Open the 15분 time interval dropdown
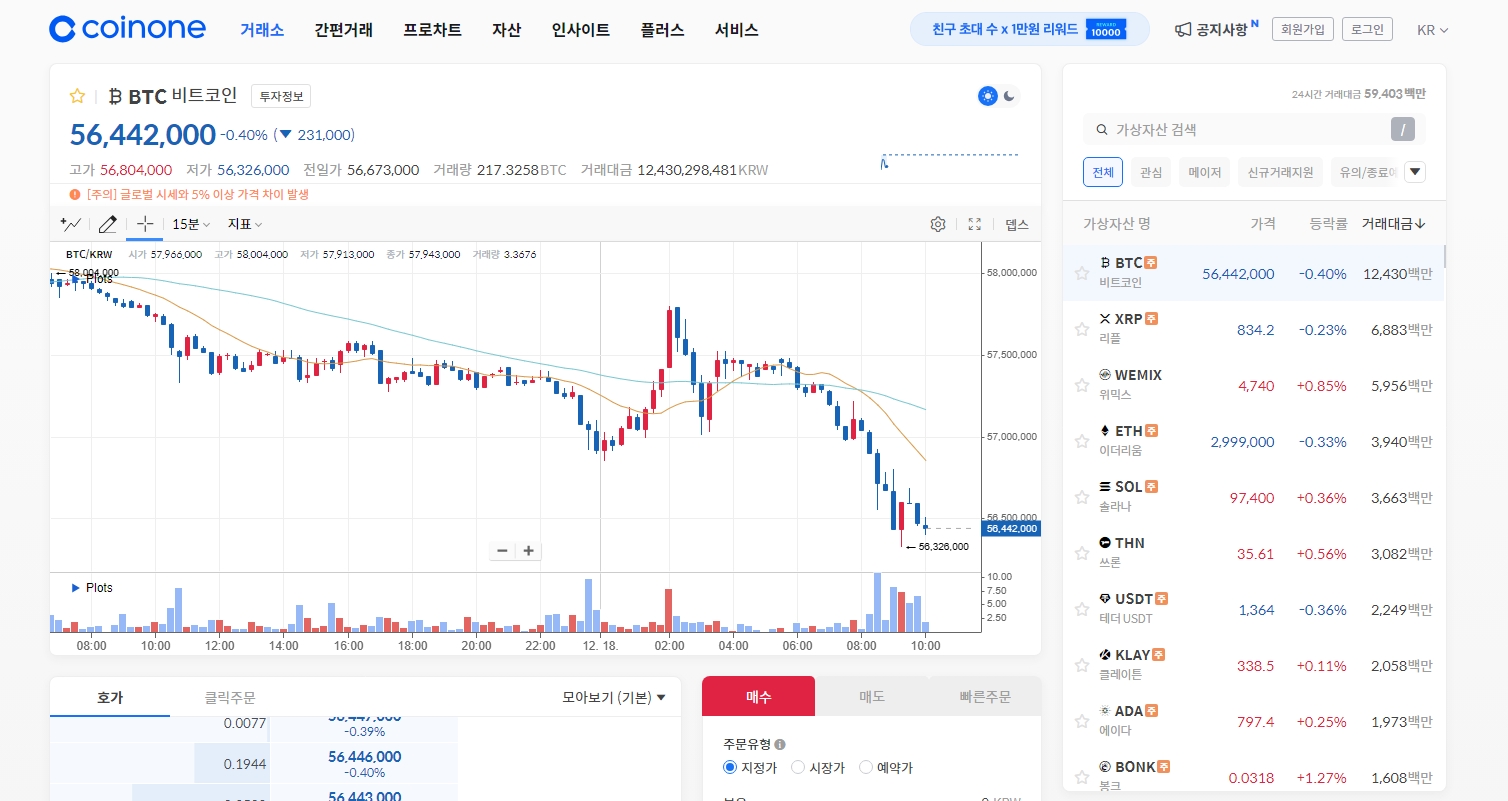This screenshot has height=801, width=1508. 190,224
